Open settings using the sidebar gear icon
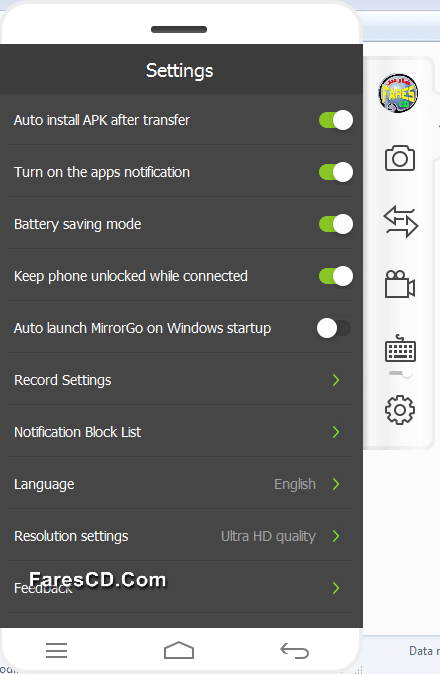Screen dimensions: 440x674 click(400, 410)
